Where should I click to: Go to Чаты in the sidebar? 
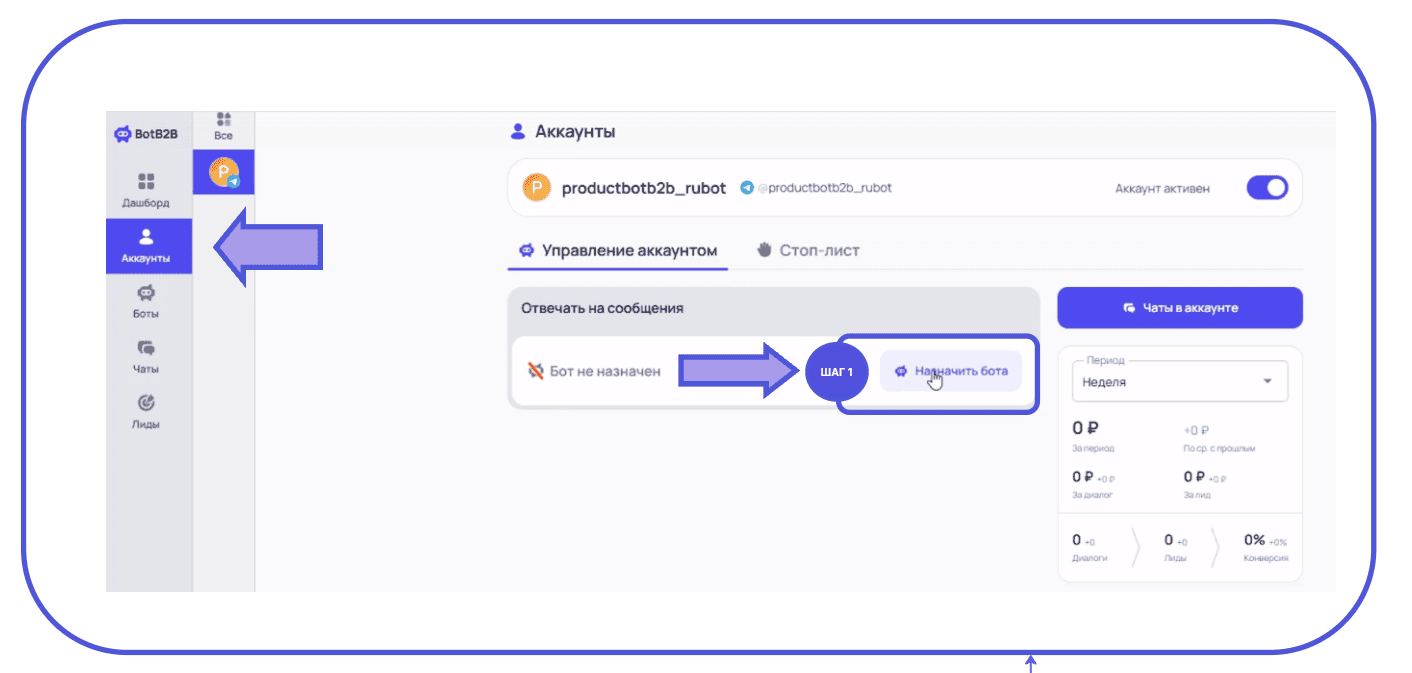coord(146,357)
